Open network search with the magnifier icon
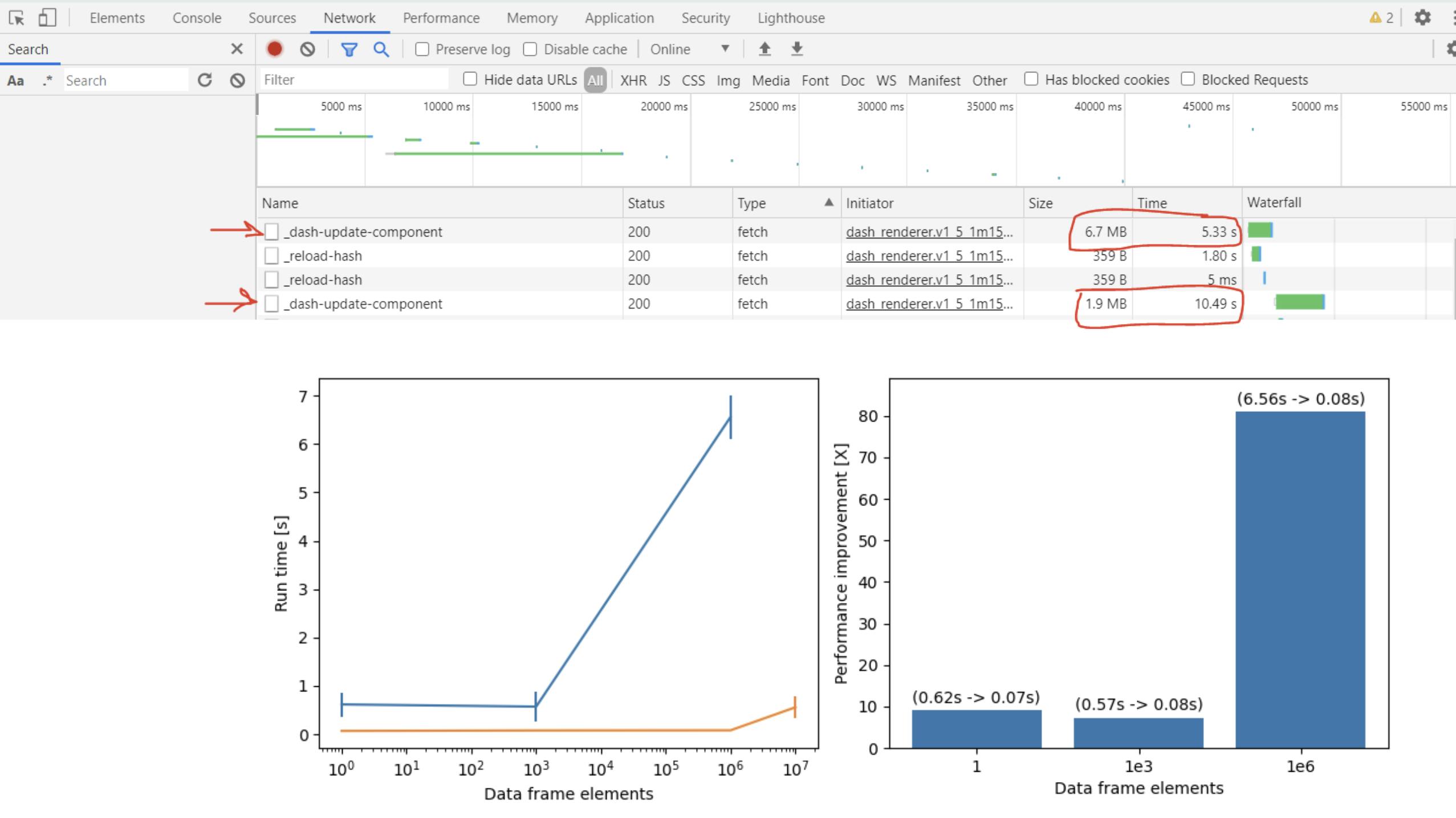The height and width of the screenshot is (818, 1456). tap(381, 49)
